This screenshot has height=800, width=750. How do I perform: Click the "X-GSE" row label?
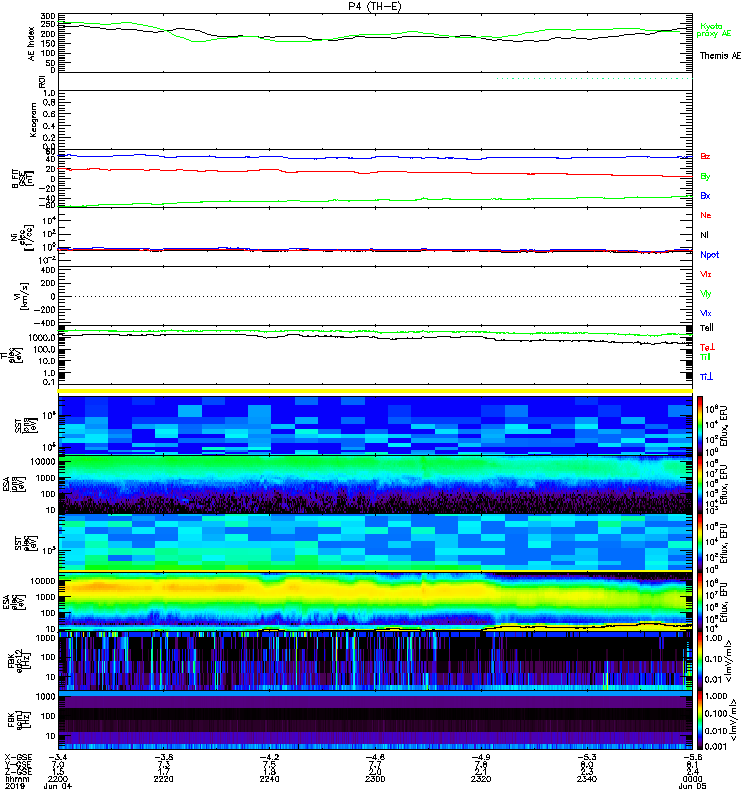(17, 757)
